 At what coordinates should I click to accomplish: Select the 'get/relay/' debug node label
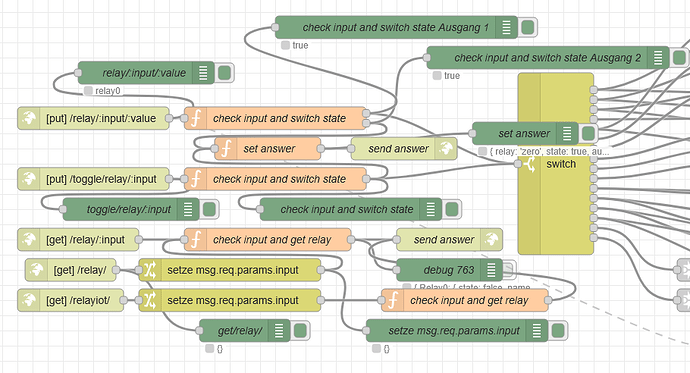click(x=240, y=331)
